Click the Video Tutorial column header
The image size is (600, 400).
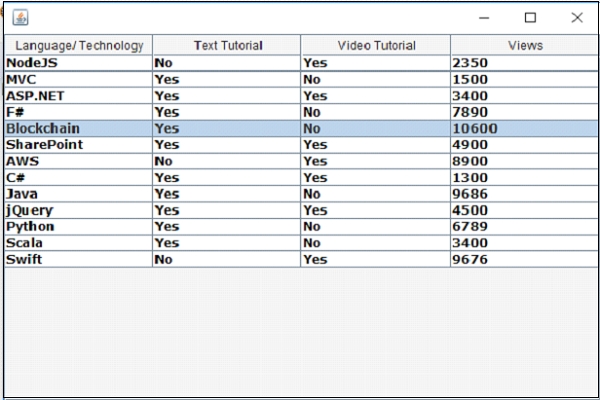376,45
